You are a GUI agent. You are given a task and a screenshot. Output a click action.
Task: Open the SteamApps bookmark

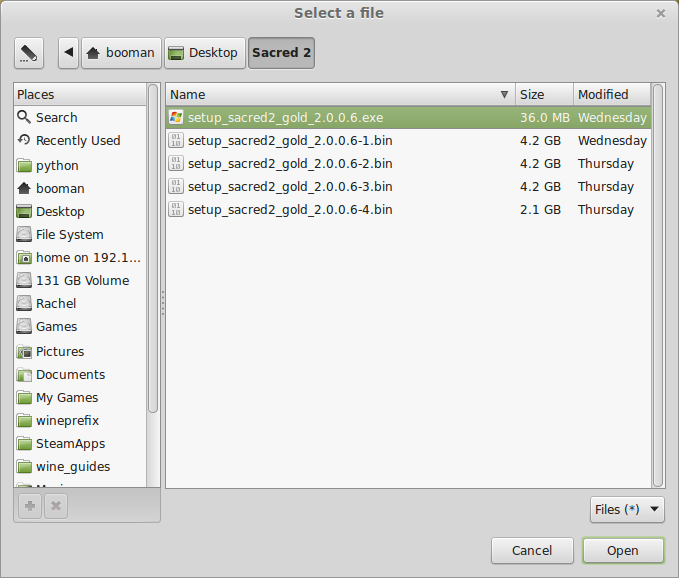pyautogui.click(x=80, y=443)
